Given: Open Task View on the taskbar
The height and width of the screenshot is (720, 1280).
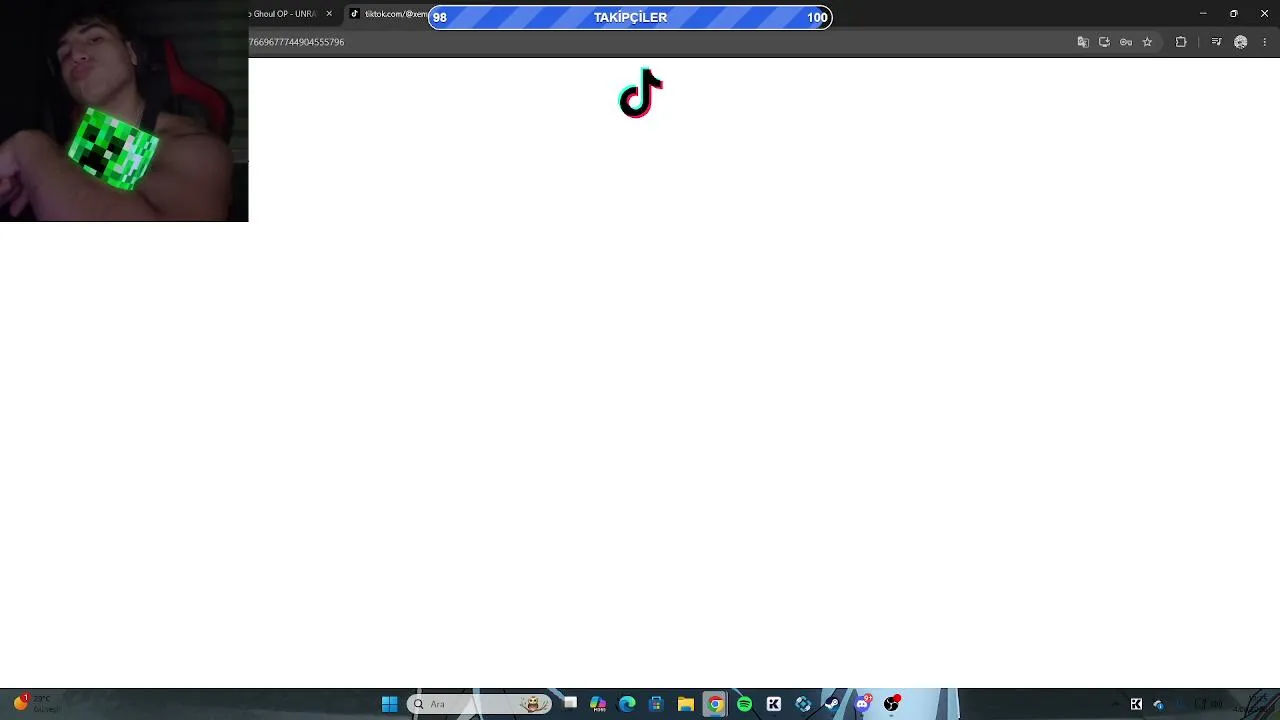Looking at the screenshot, I should (x=570, y=704).
